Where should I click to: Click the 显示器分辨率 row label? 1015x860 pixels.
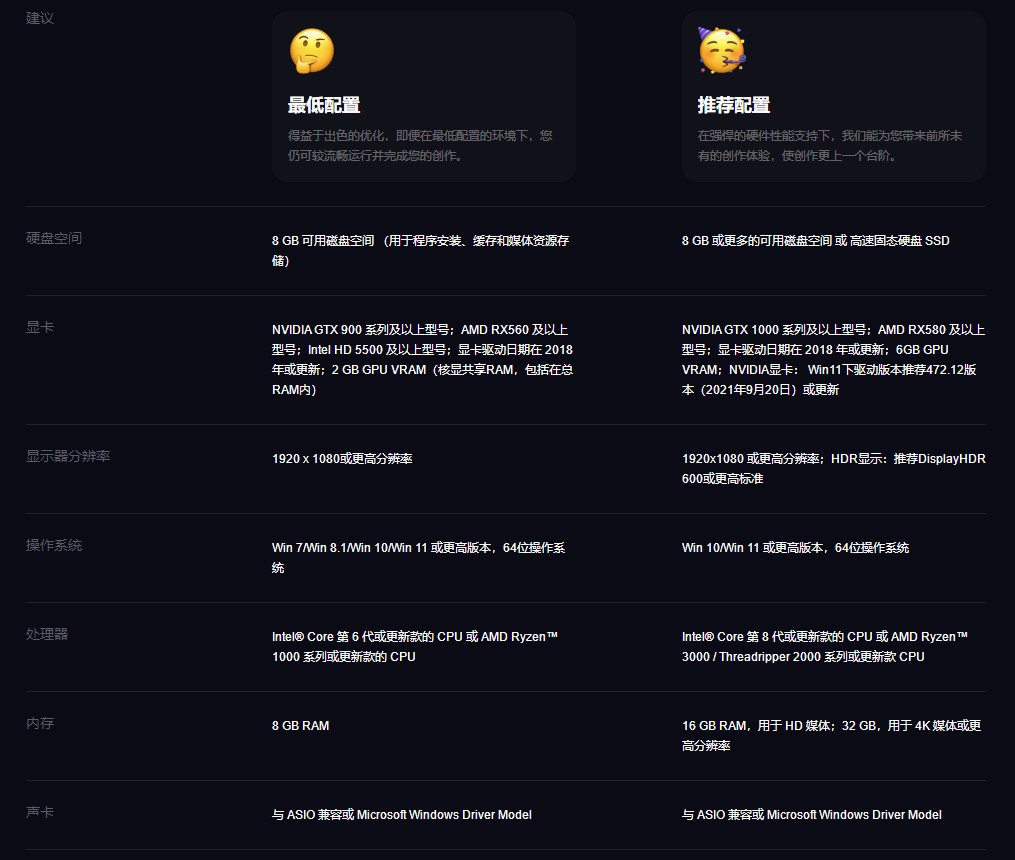pyautogui.click(x=68, y=456)
